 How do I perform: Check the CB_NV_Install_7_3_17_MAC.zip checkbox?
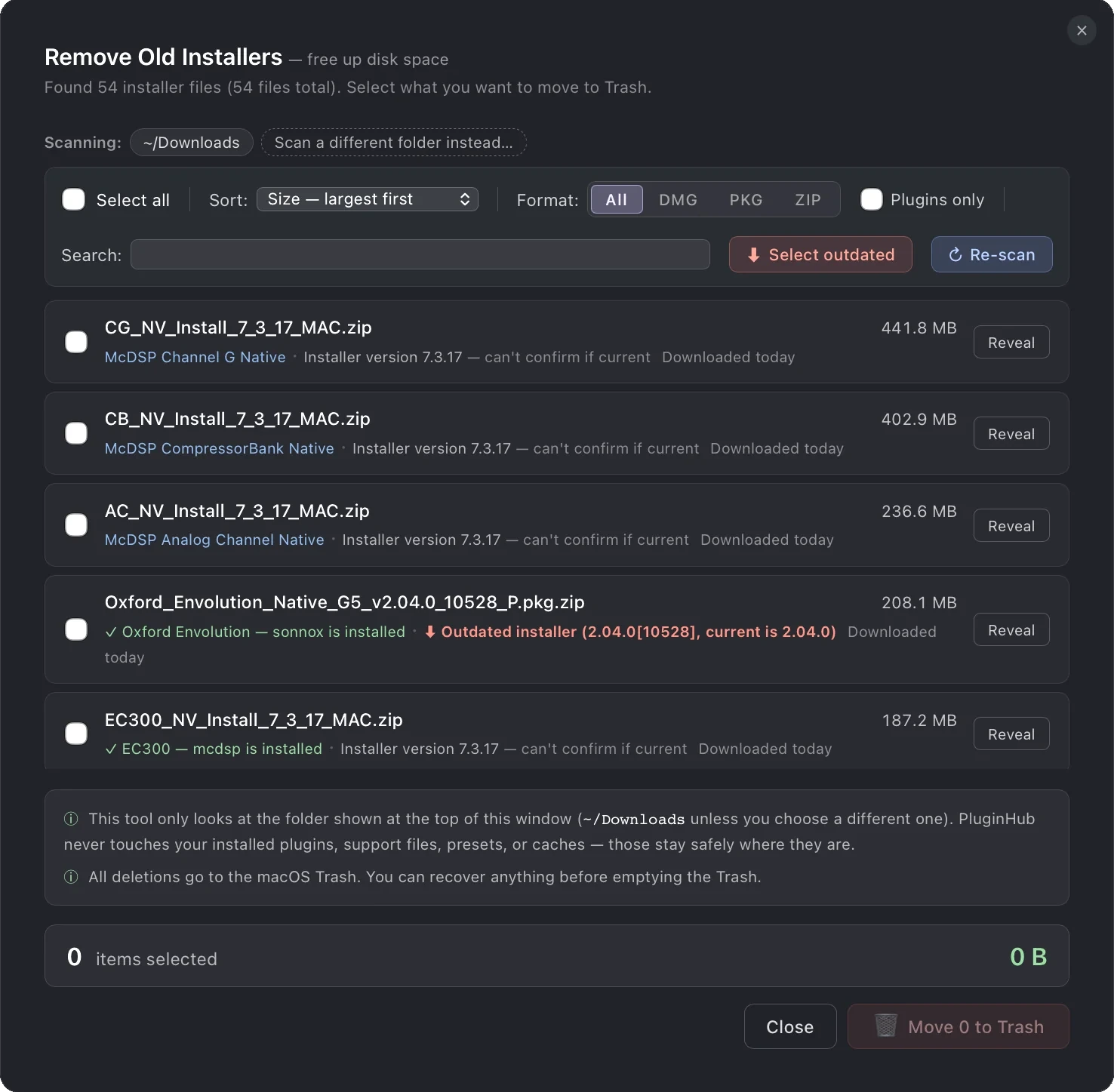pyautogui.click(x=76, y=433)
